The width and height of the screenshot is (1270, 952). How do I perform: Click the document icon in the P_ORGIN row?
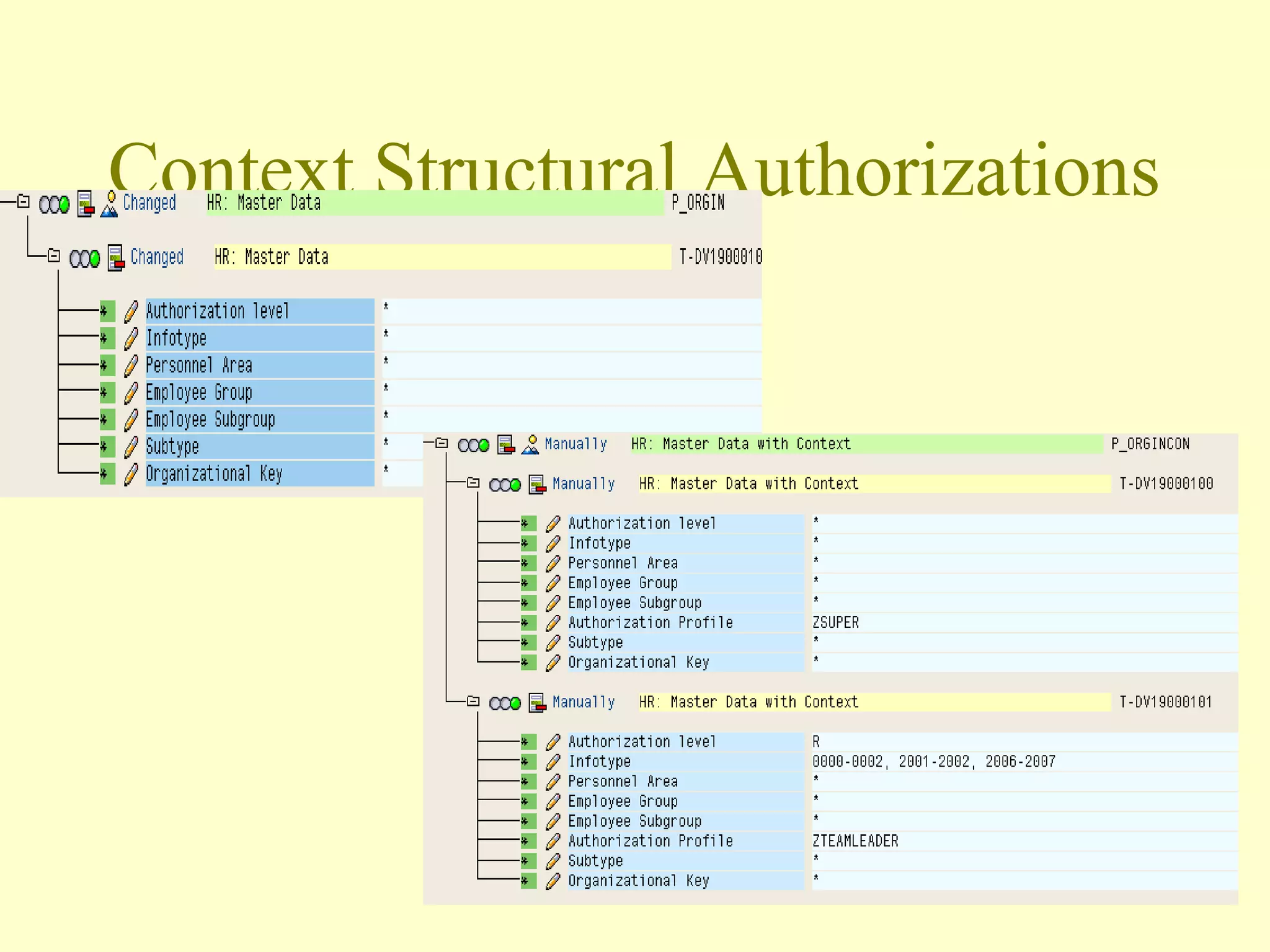86,204
